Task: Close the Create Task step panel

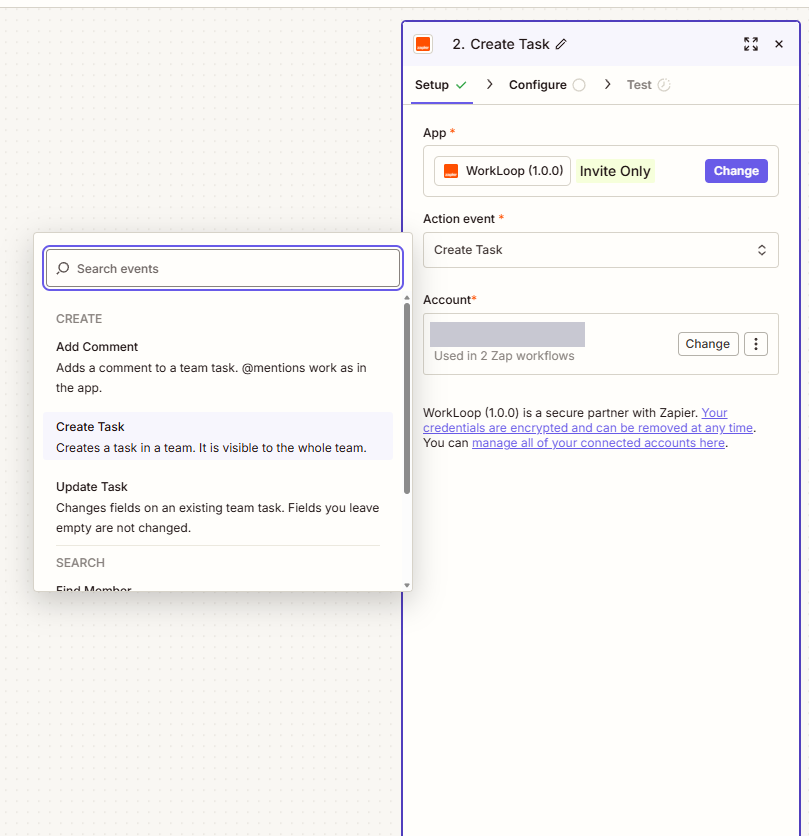Action: click(x=779, y=44)
